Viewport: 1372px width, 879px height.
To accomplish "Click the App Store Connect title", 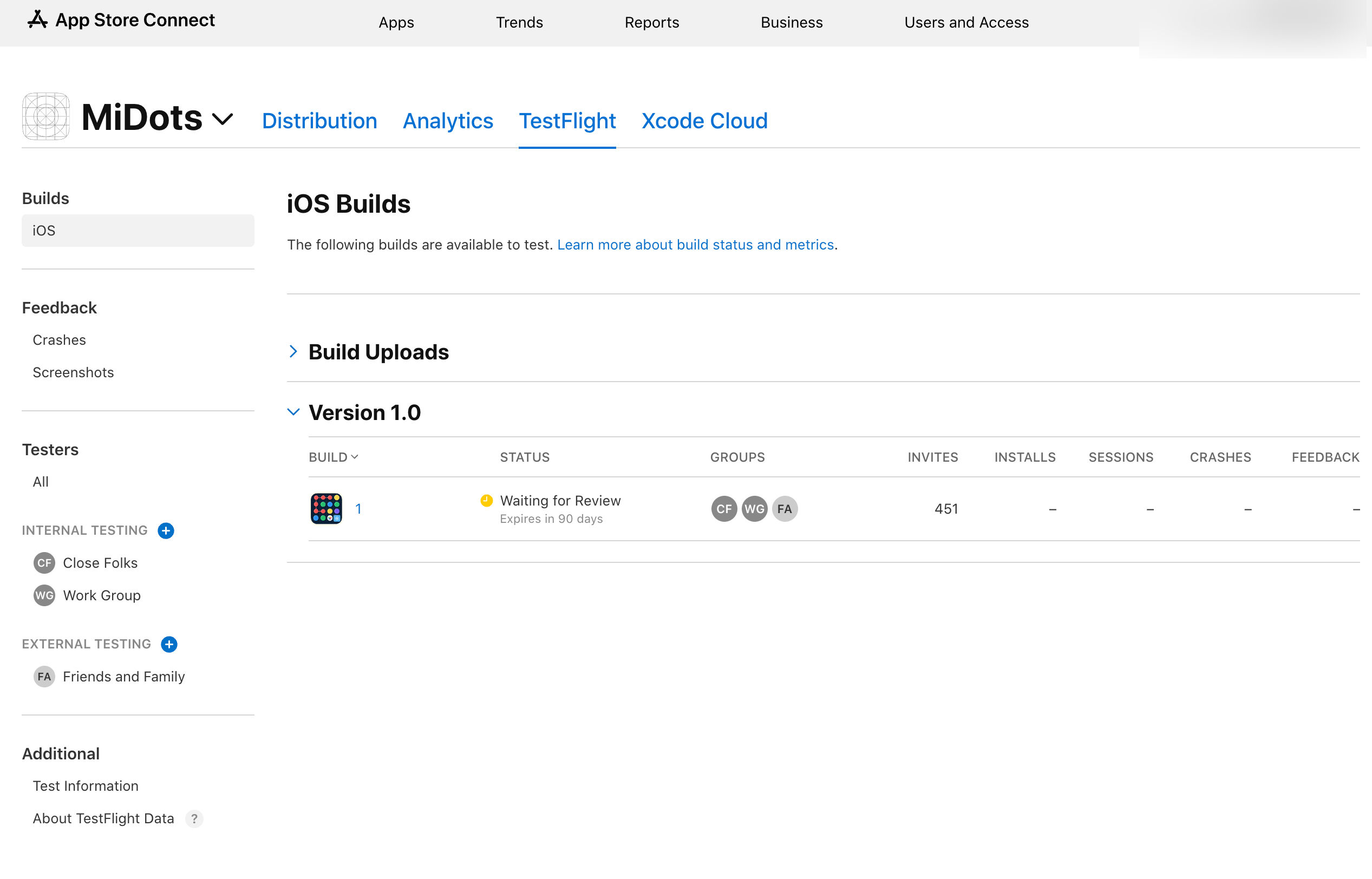I will (135, 20).
